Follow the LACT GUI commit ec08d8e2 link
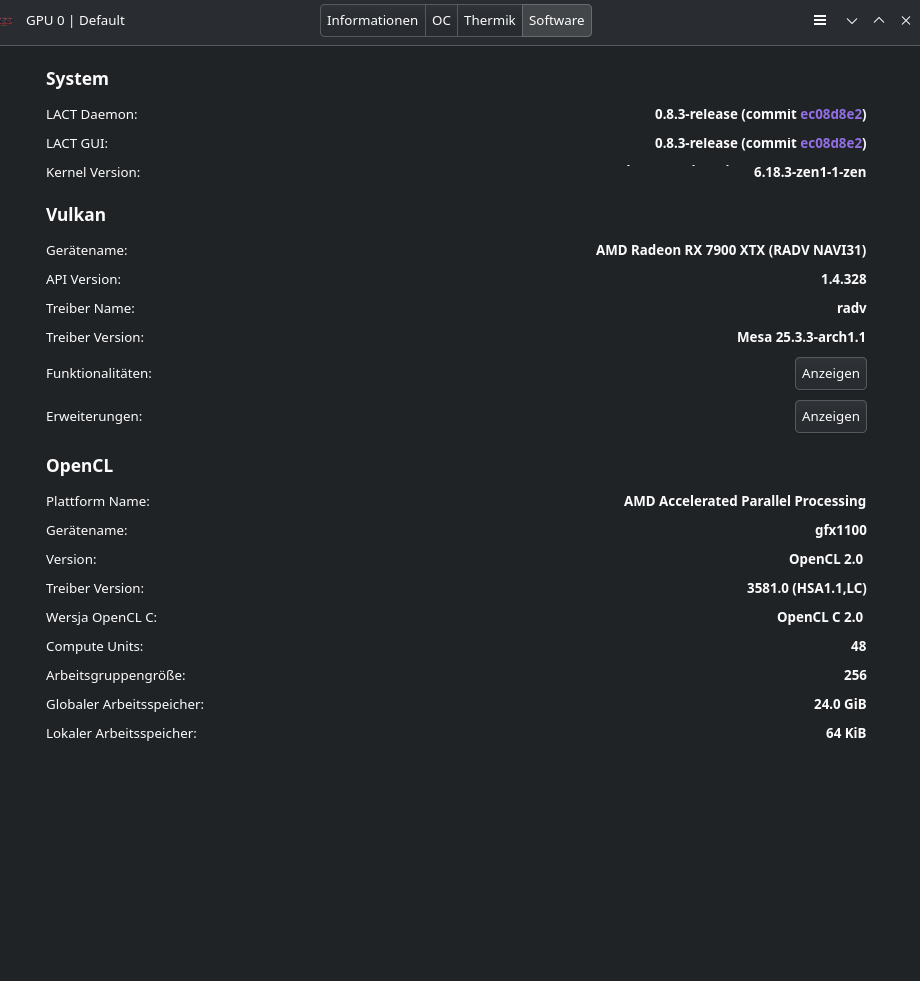 pos(830,143)
